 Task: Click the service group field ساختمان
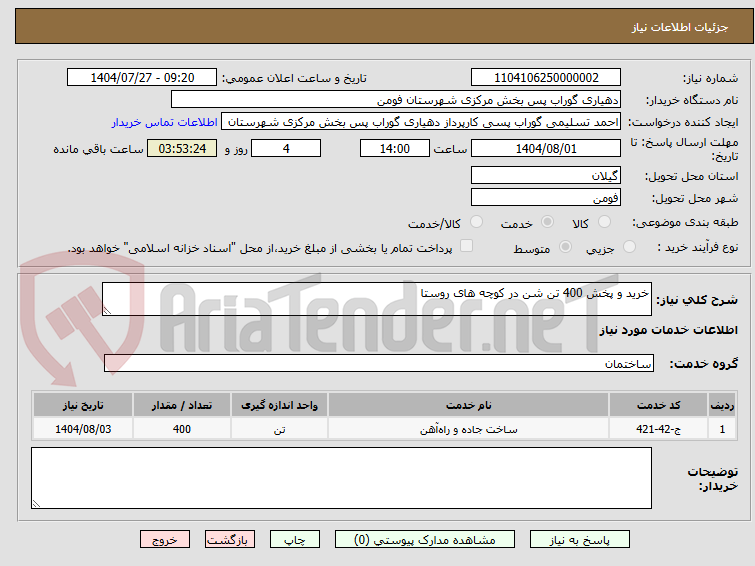pyautogui.click(x=379, y=363)
